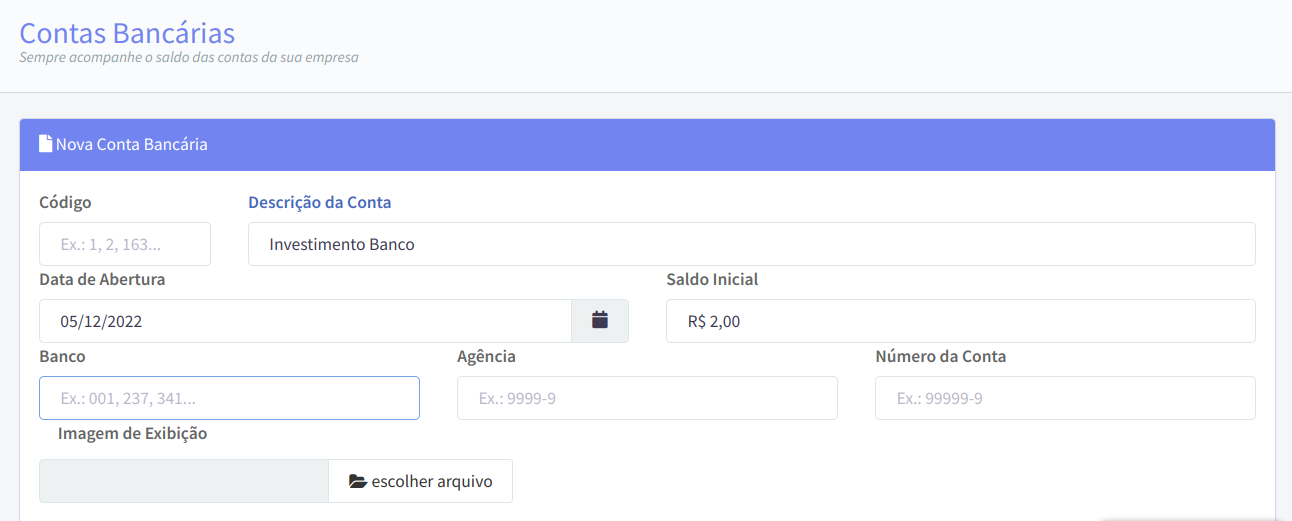1292x521 pixels.
Task: Click the Banco label
Action: (62, 356)
